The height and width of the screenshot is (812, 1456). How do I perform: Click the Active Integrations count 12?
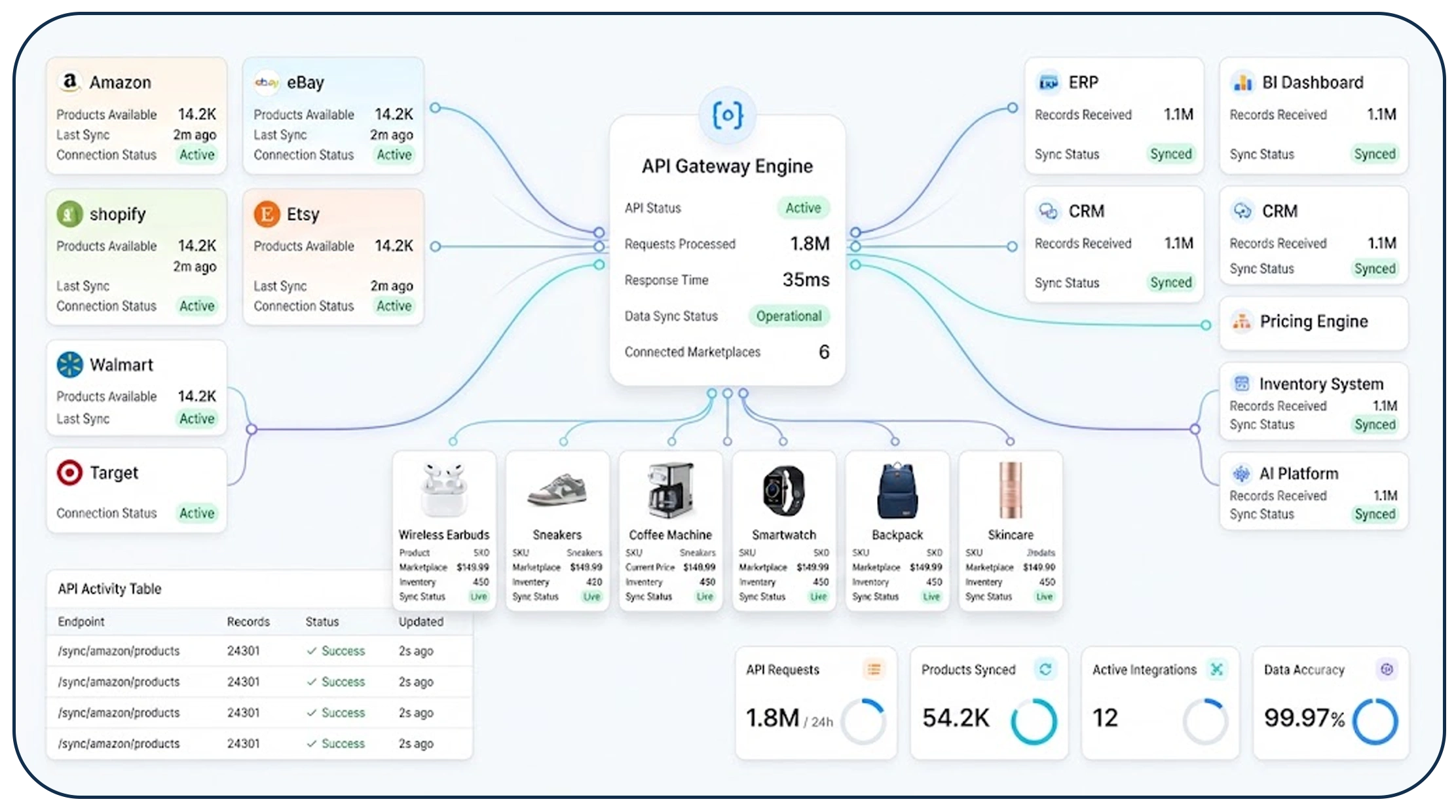point(1105,718)
